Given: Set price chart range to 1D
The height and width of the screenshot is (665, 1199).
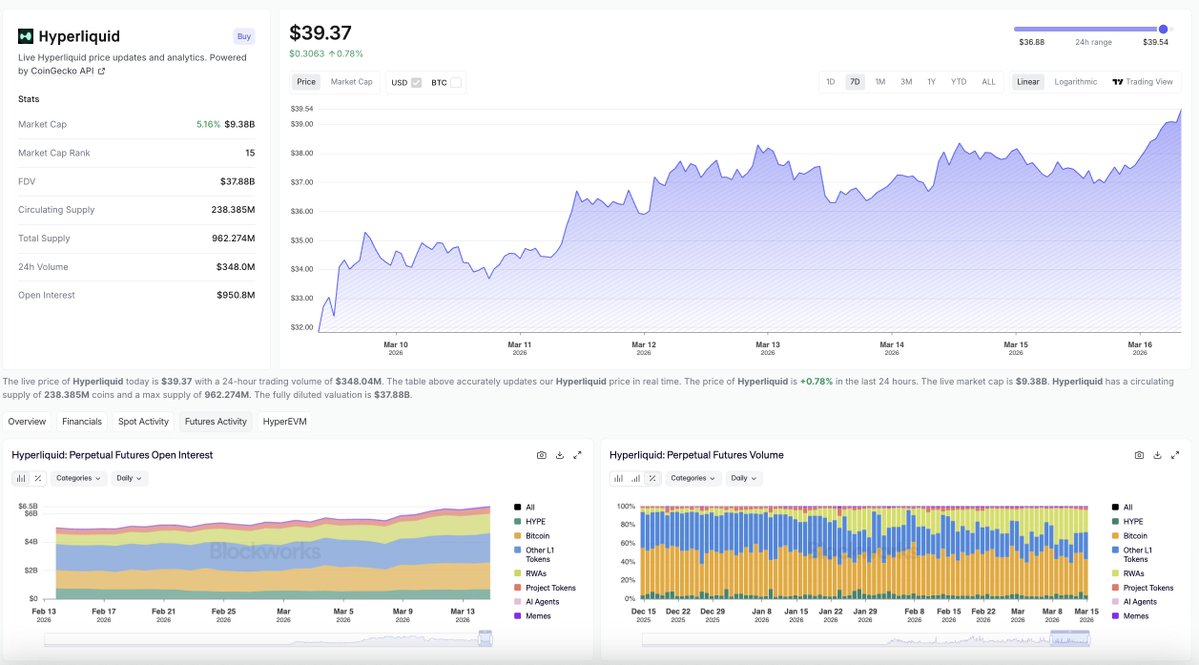Looking at the screenshot, I should 830,82.
